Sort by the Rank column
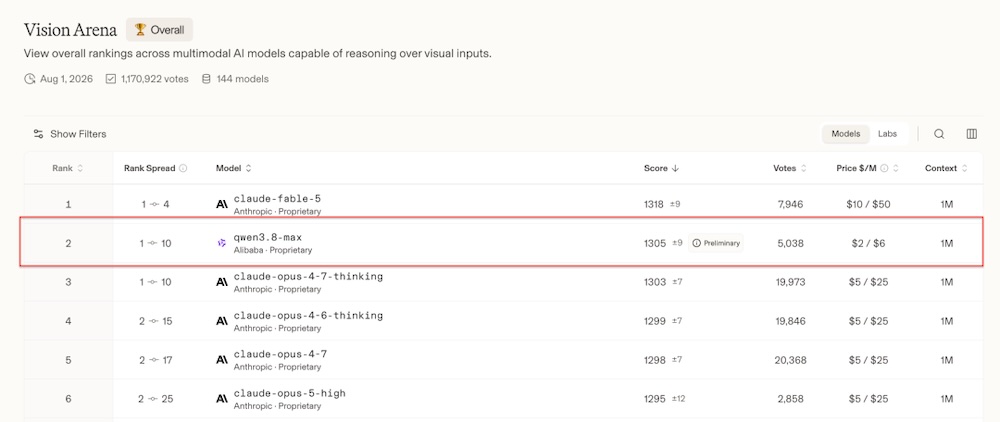Viewport: 1000px width, 422px height. pyautogui.click(x=68, y=168)
